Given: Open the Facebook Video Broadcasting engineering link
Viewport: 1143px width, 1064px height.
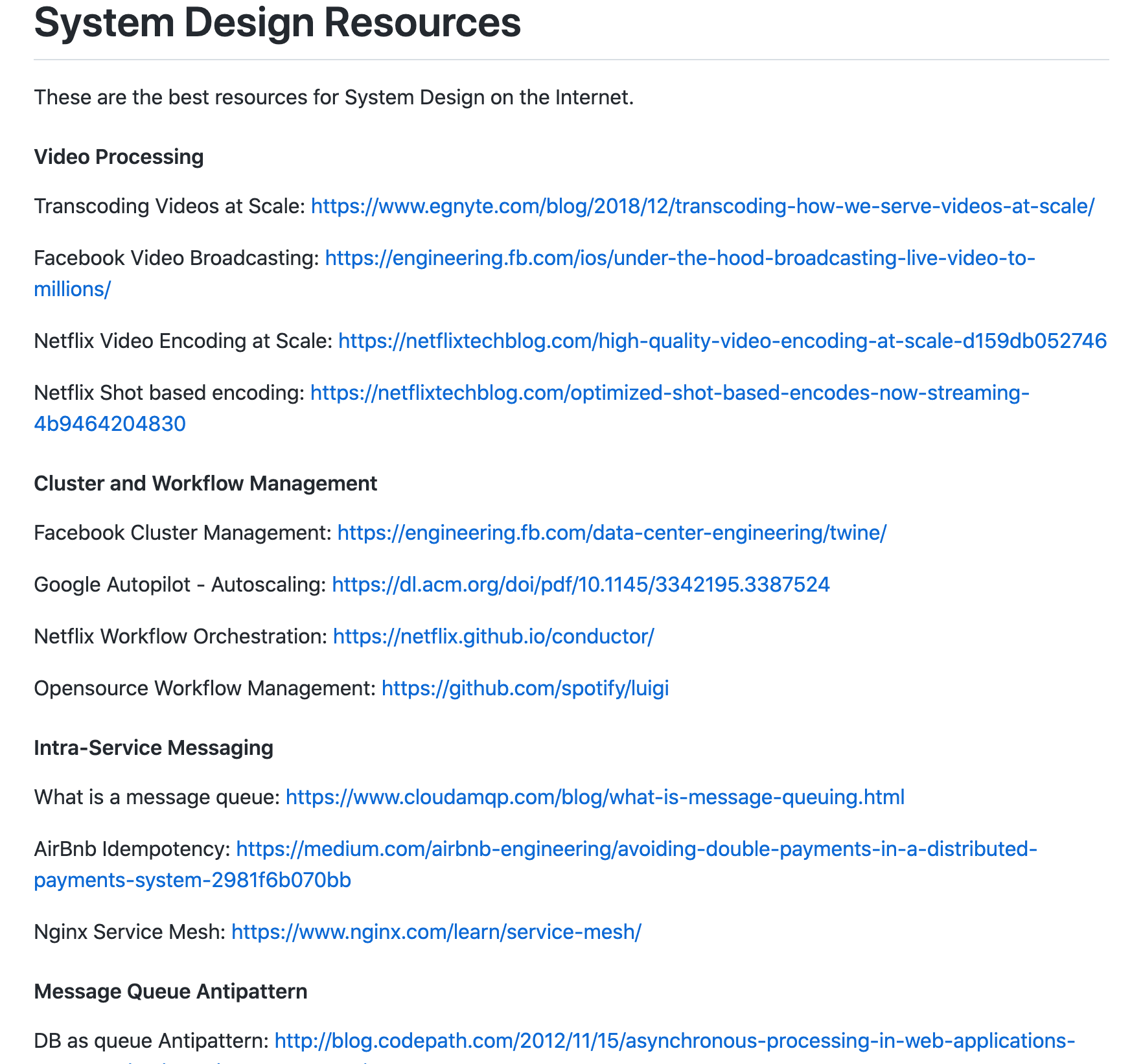Looking at the screenshot, I should 680,258.
